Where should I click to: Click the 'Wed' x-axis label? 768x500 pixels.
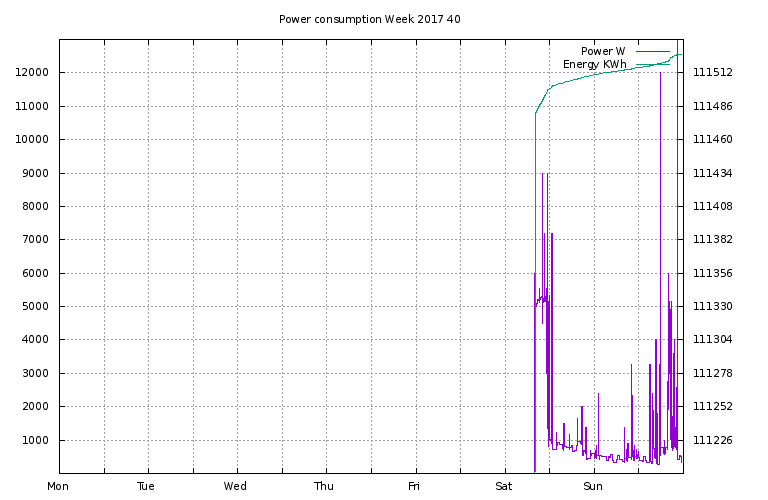pos(235,486)
